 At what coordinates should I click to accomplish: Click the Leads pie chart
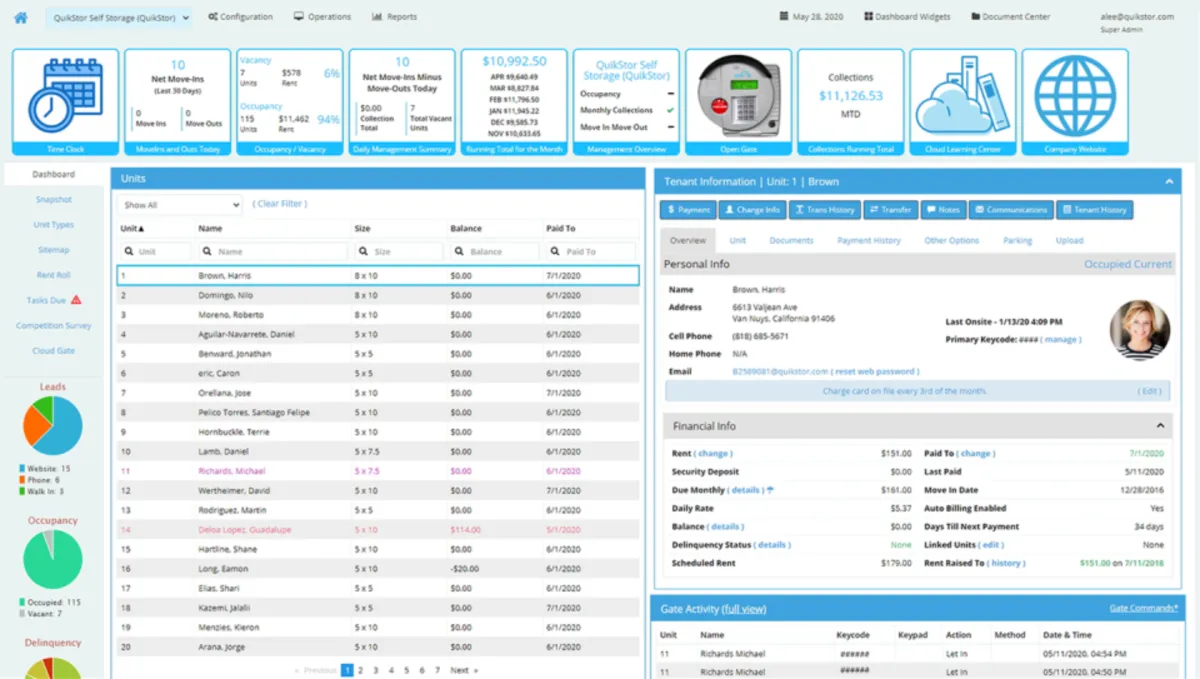(53, 425)
